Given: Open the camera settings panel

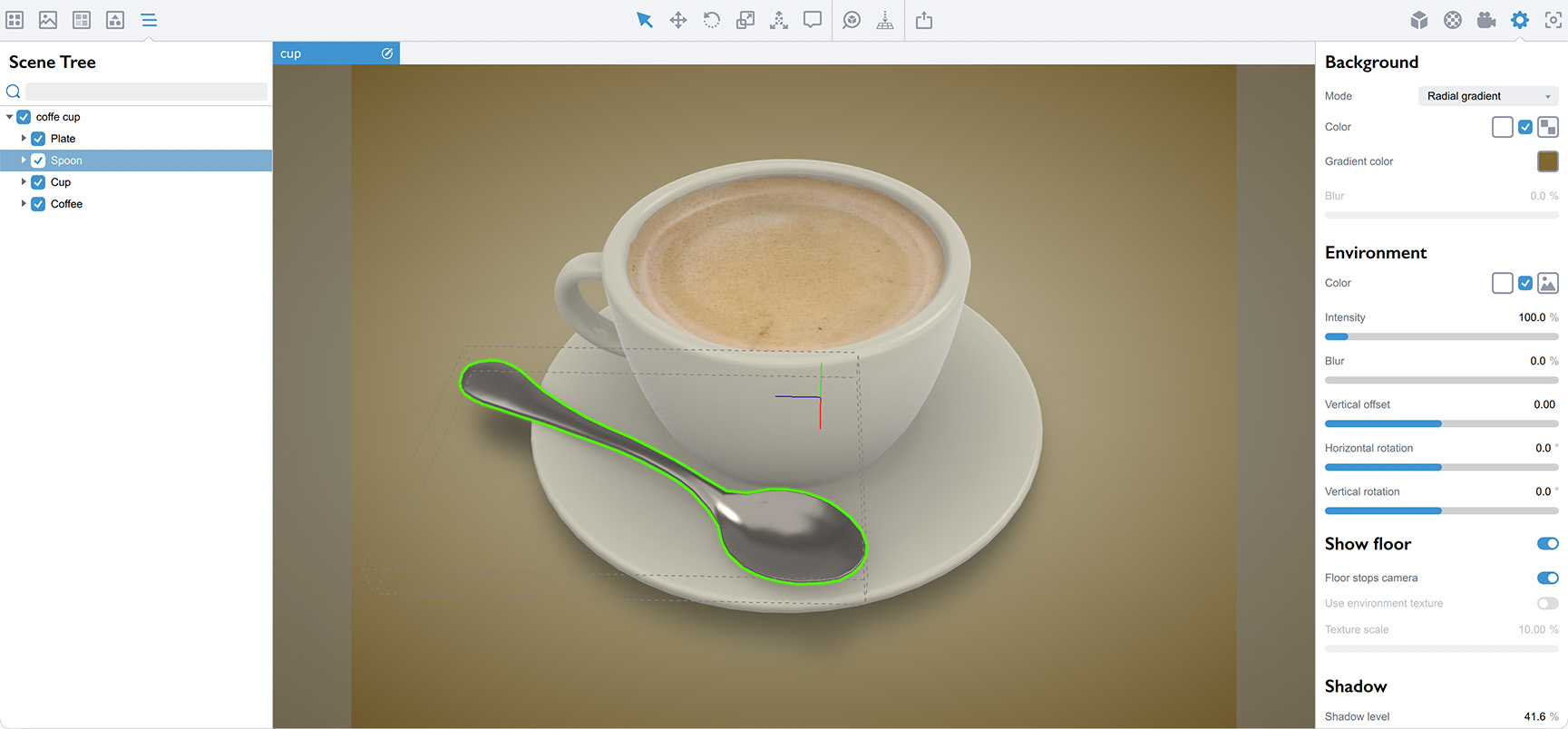Looking at the screenshot, I should coord(1486,20).
